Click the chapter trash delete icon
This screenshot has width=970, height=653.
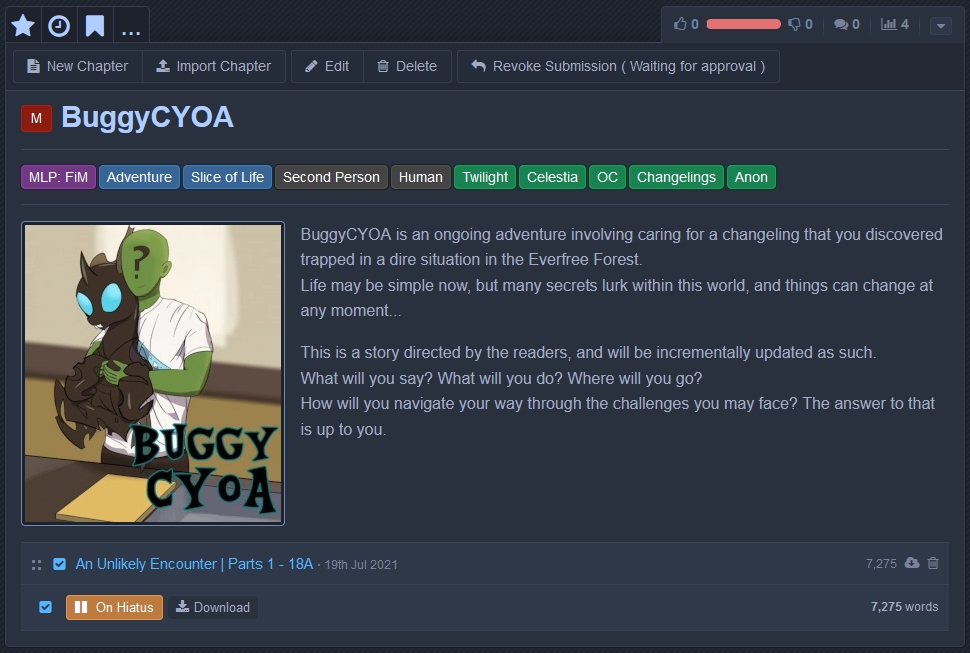coord(933,563)
